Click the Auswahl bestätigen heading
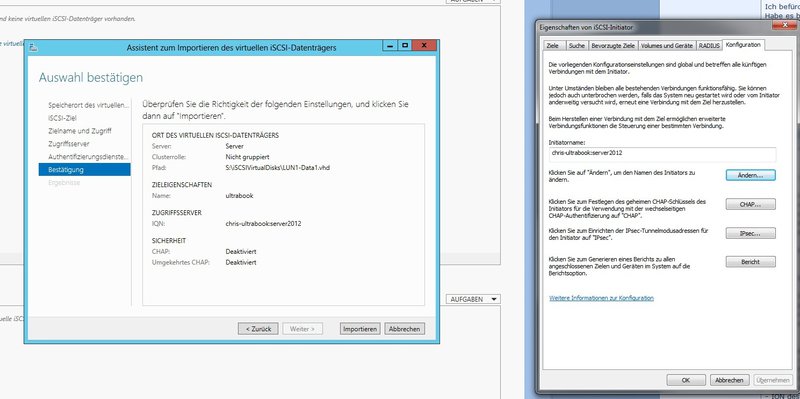 91,78
